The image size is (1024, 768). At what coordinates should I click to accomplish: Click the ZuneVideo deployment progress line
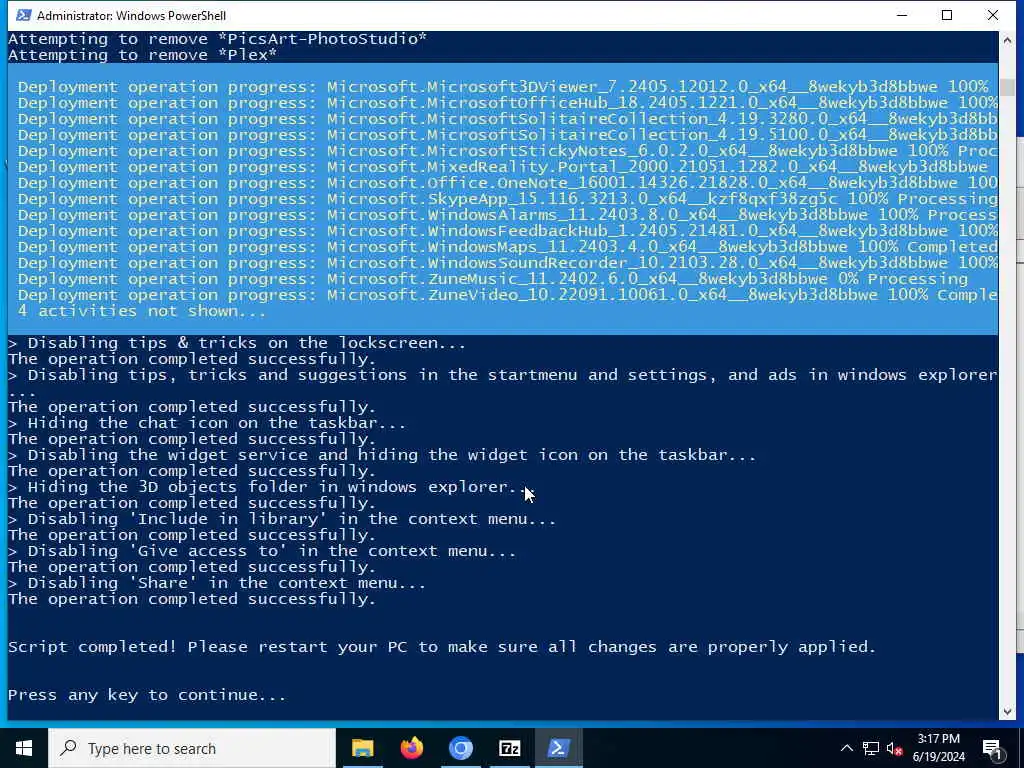[507, 295]
